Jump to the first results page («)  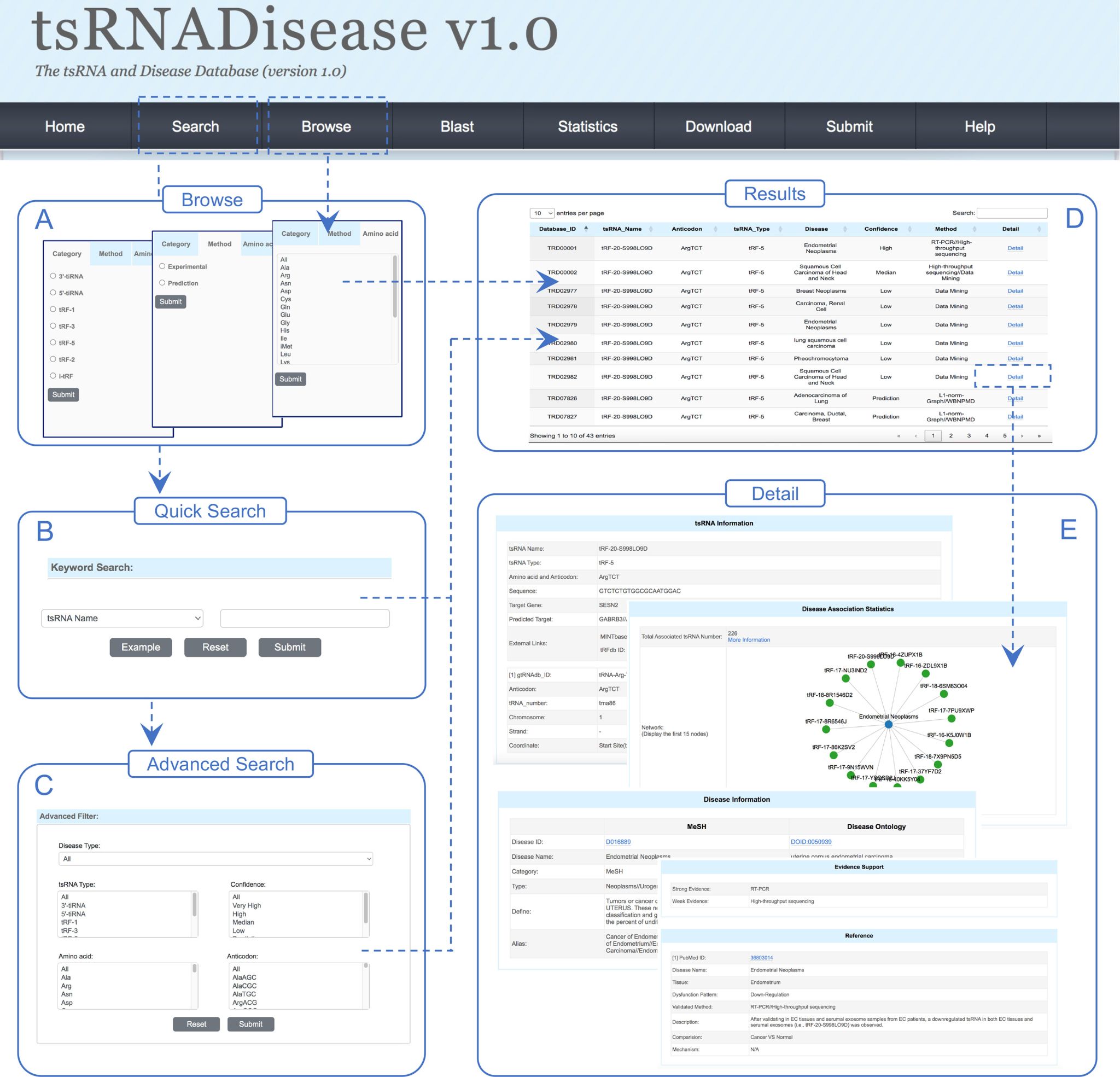899,435
